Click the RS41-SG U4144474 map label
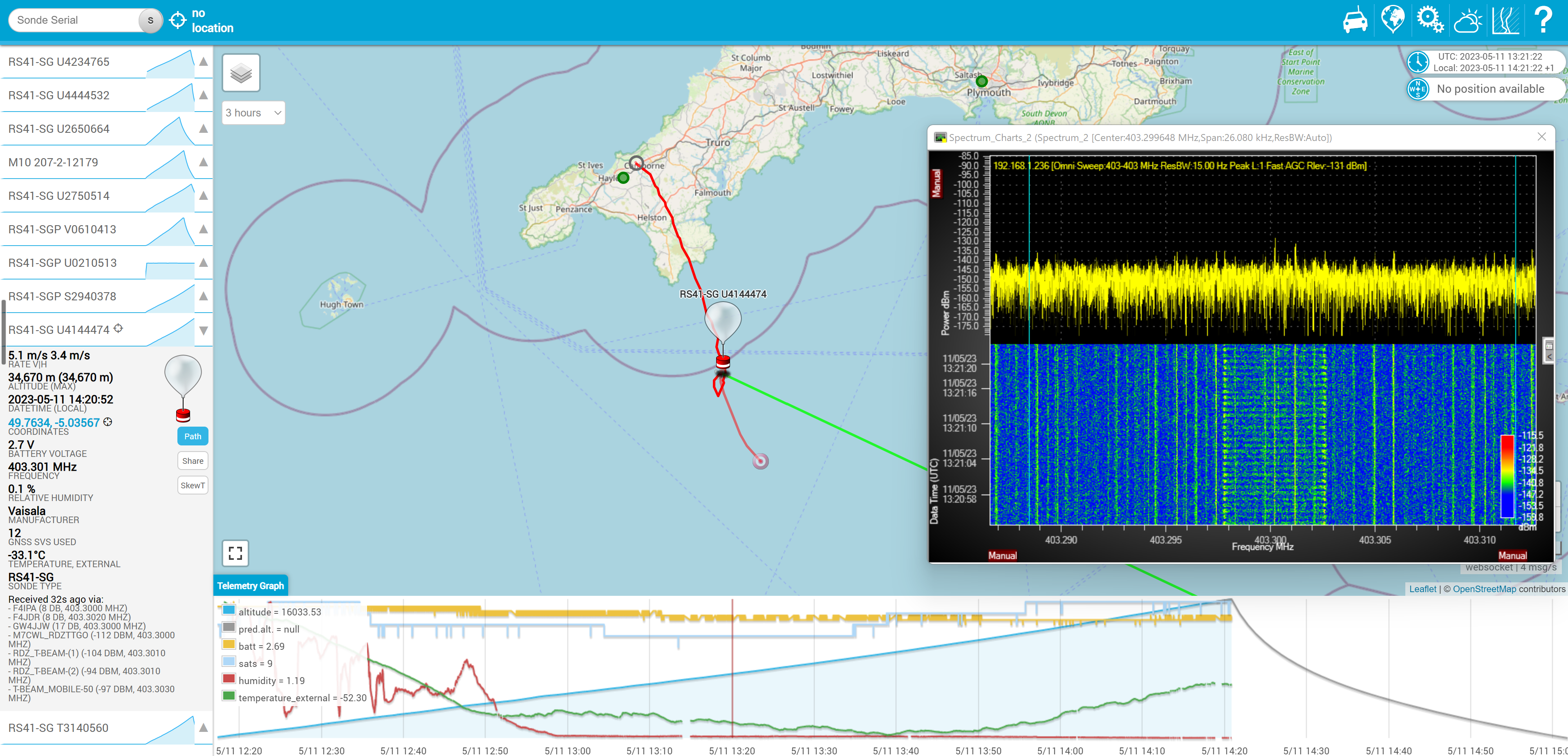This screenshot has height=756, width=1568. pyautogui.click(x=723, y=294)
